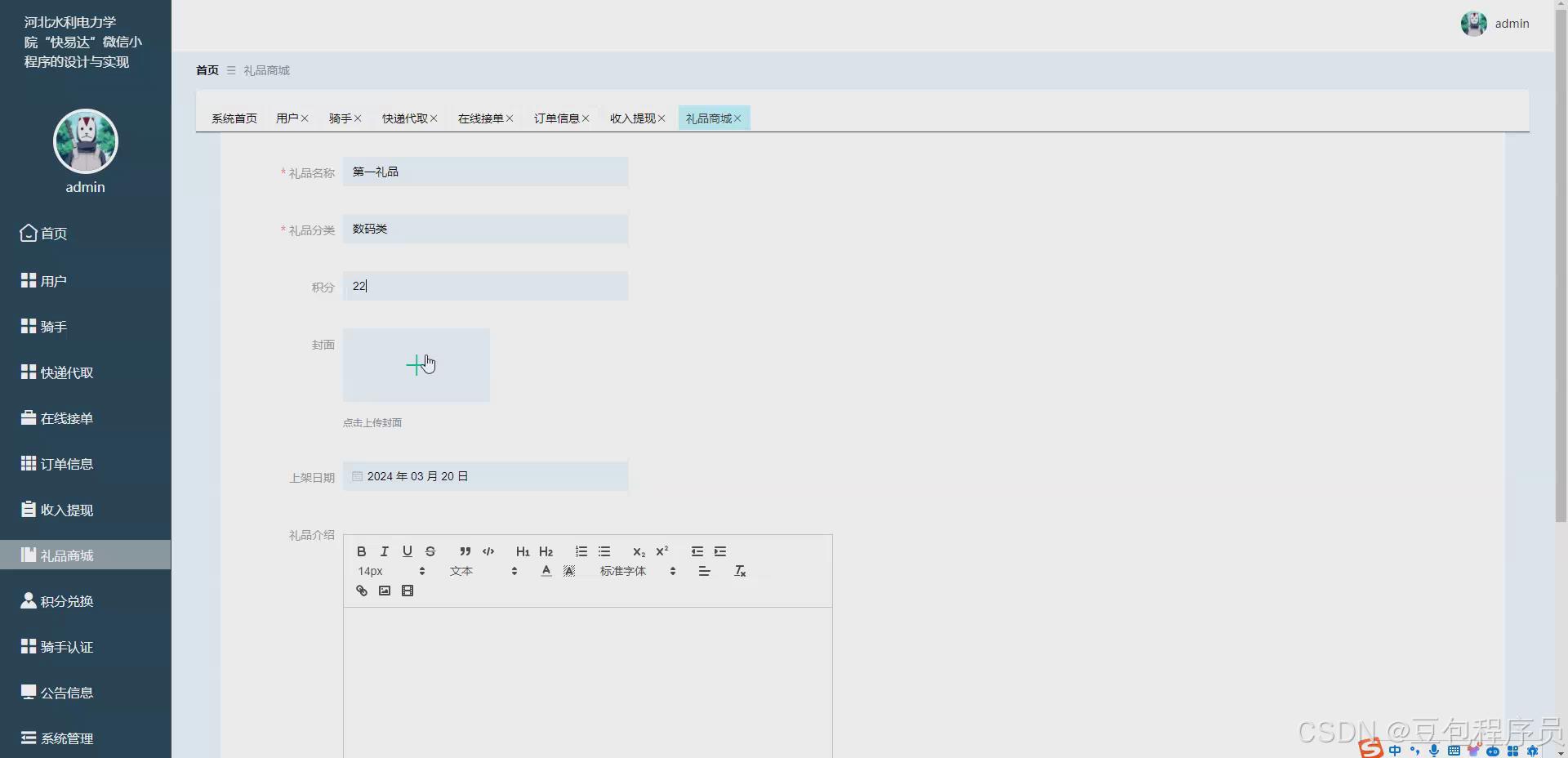Open the Sogou input method logo

coord(1370,748)
